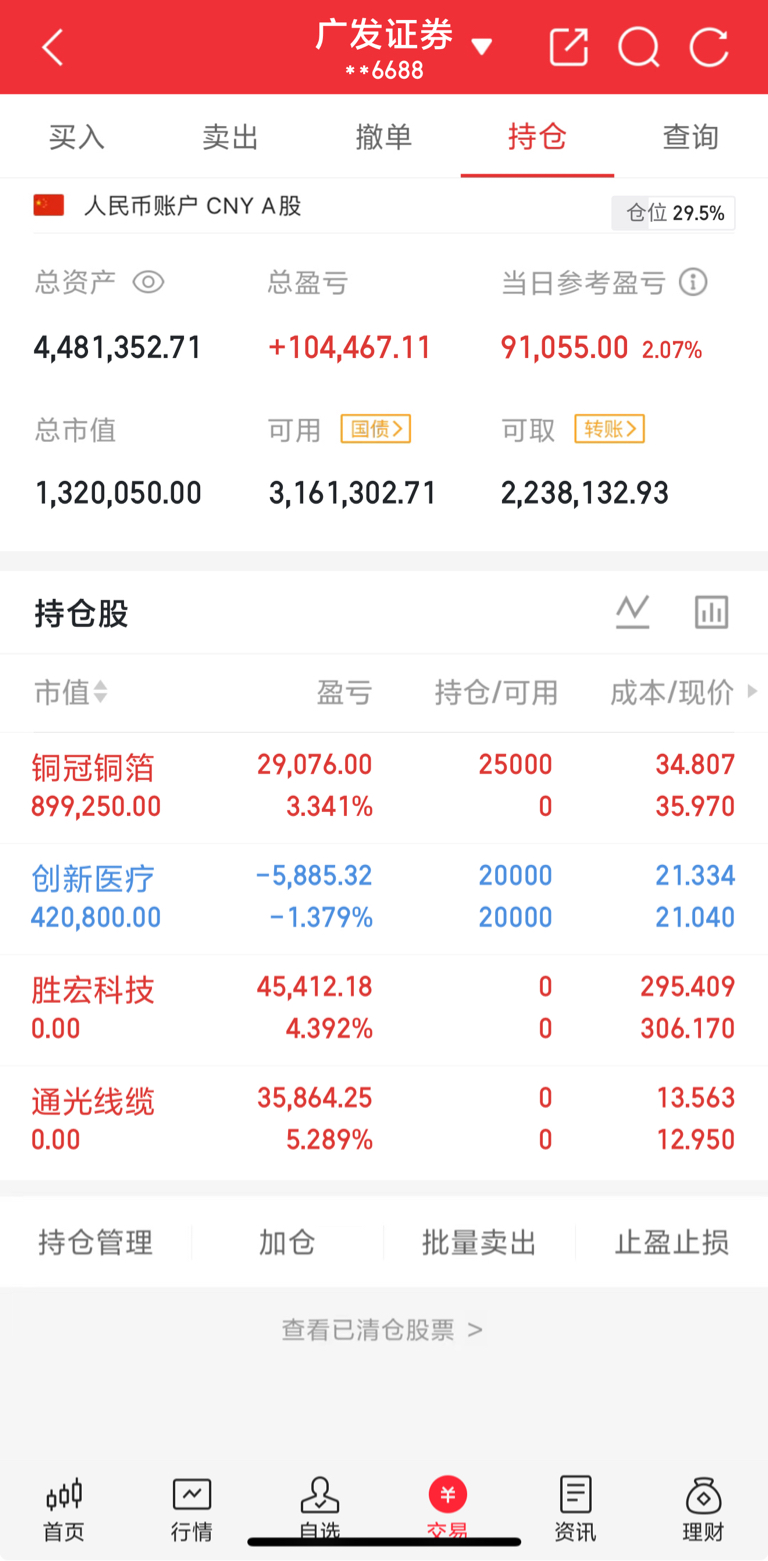Open the account switcher dropdown arrow

tap(482, 46)
